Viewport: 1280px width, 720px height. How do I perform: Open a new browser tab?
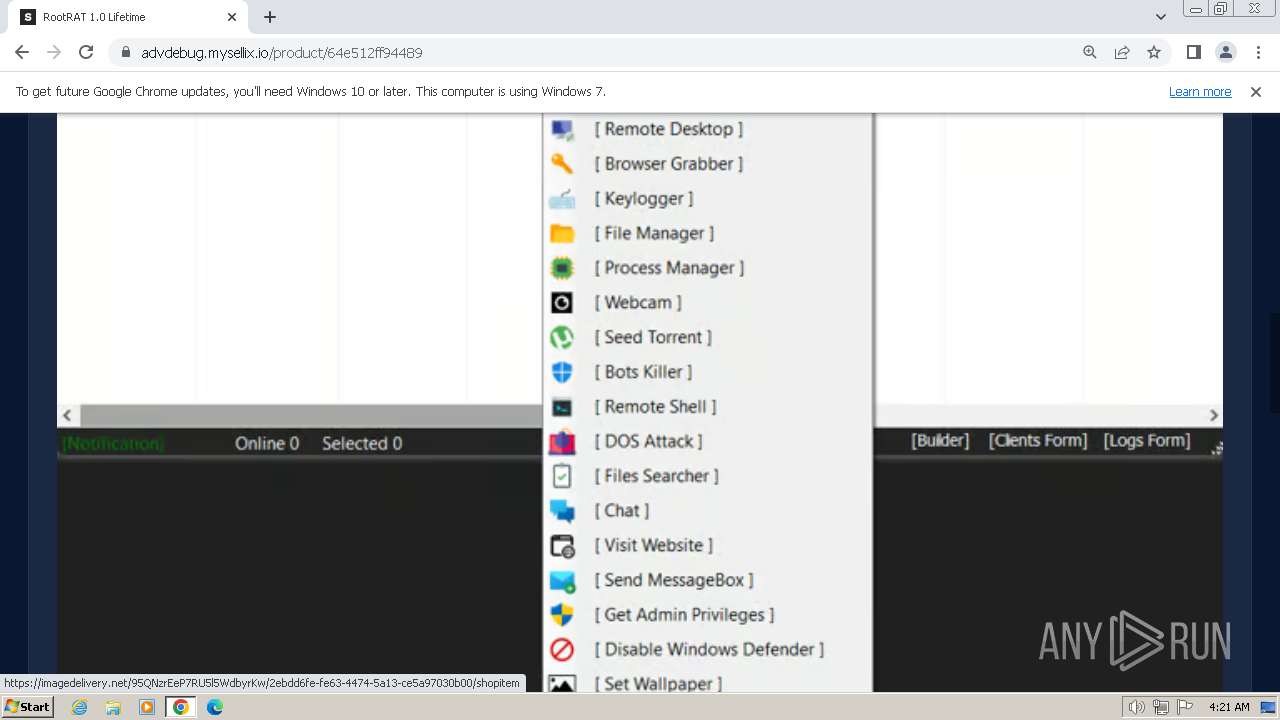[270, 17]
